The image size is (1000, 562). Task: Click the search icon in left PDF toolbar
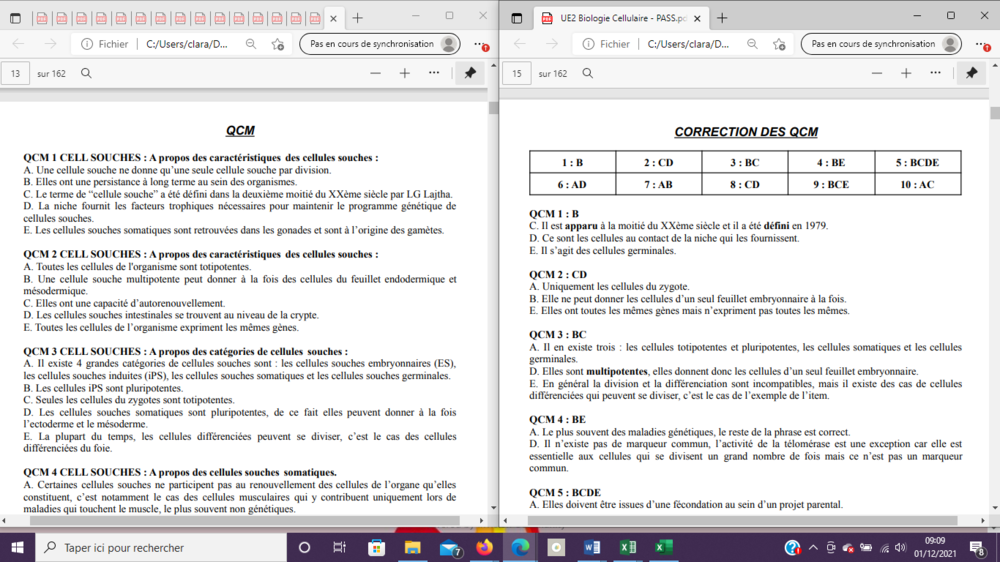click(x=87, y=73)
